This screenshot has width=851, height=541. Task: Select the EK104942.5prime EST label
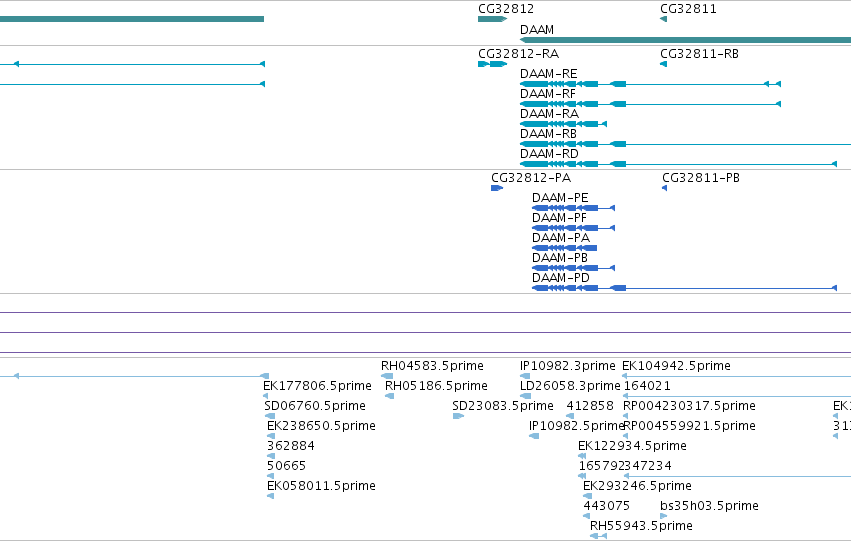[x=676, y=366]
